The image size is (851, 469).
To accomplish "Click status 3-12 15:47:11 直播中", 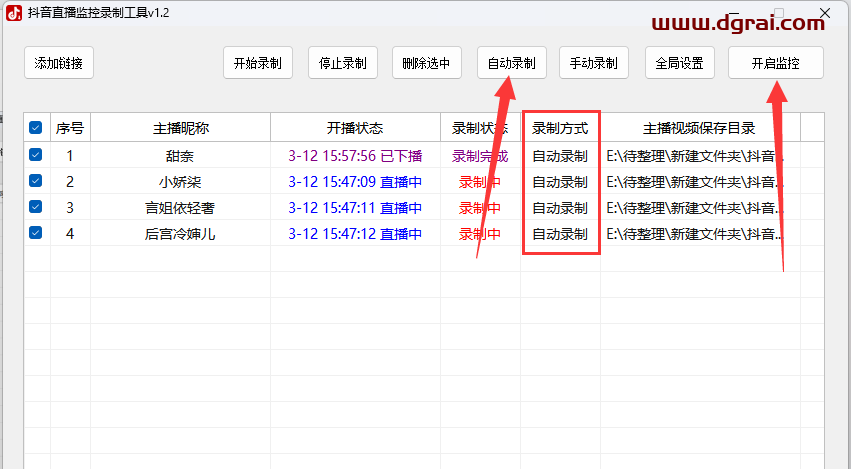I will tap(355, 208).
